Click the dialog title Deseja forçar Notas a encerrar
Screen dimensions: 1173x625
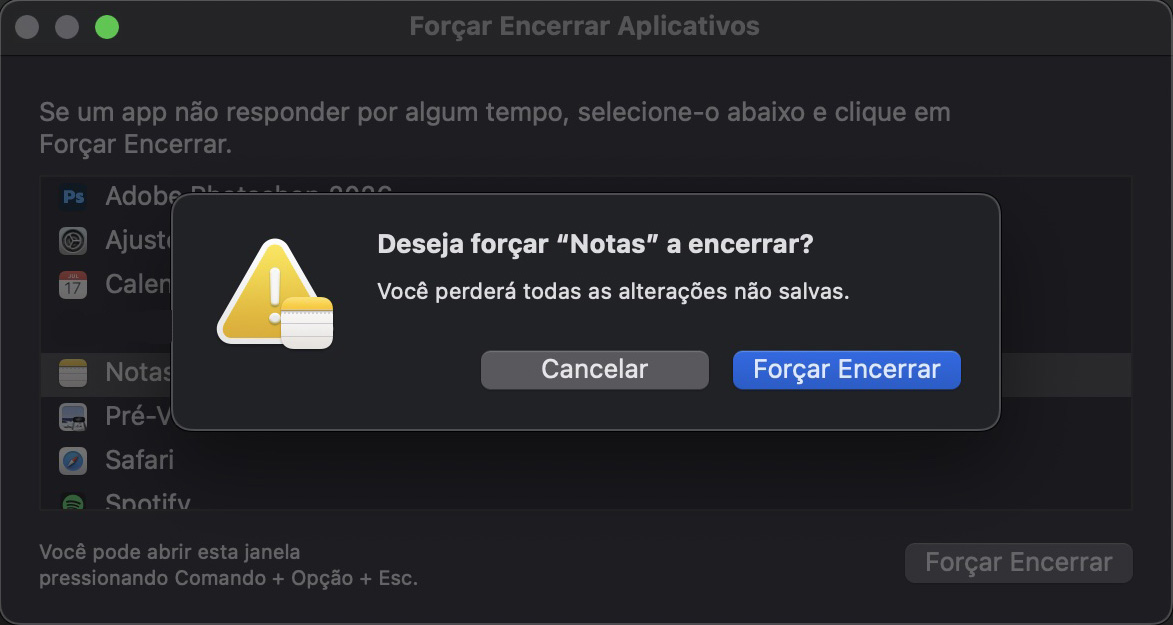pyautogui.click(x=594, y=243)
